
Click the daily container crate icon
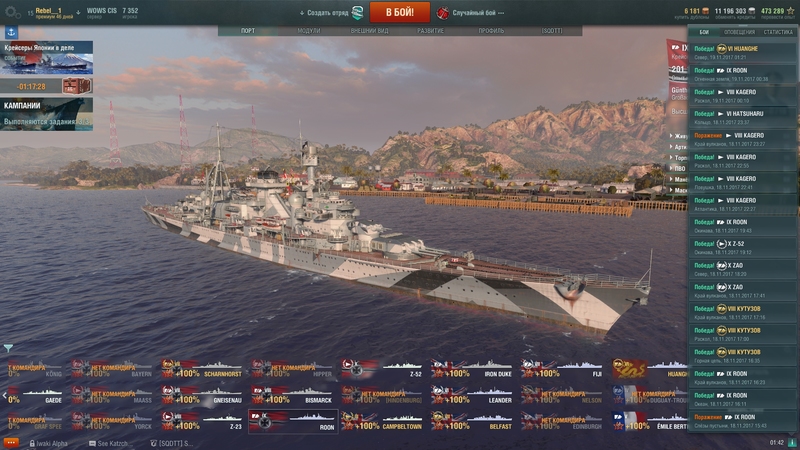click(x=77, y=86)
